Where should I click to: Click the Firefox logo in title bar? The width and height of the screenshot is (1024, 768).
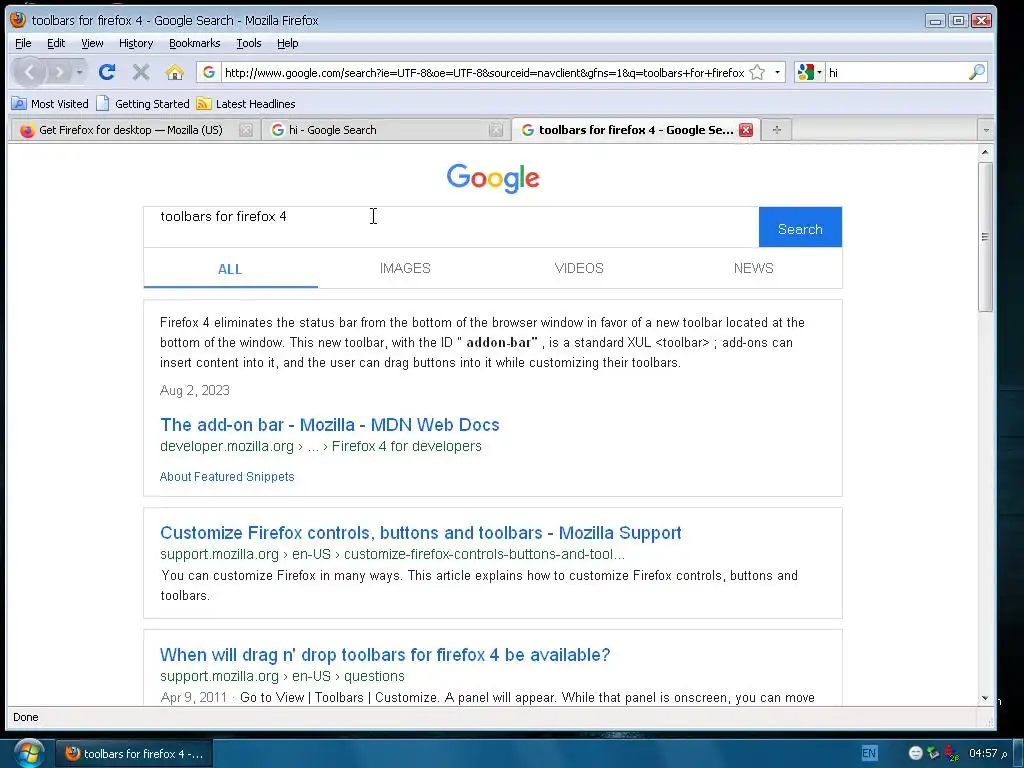click(x=18, y=20)
